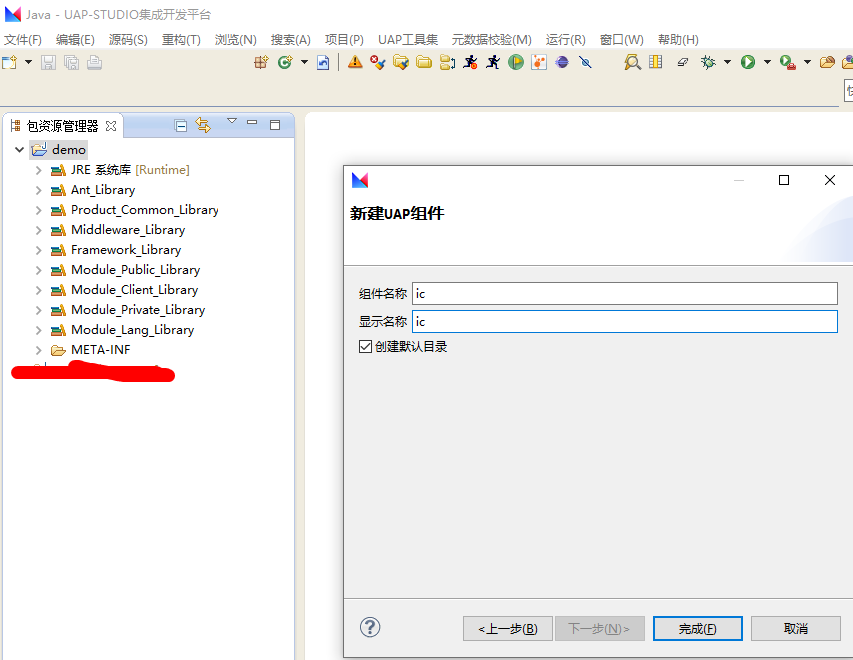Image resolution: width=853 pixels, height=660 pixels.
Task: Expand the Ant_Library node
Action: pos(38,190)
